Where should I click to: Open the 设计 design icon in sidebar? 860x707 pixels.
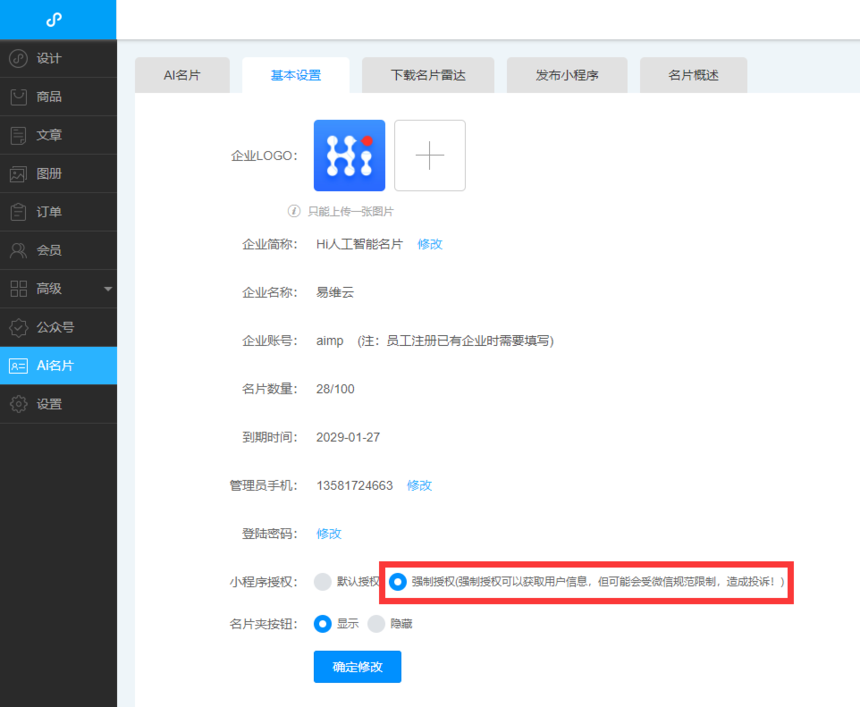pyautogui.click(x=18, y=58)
